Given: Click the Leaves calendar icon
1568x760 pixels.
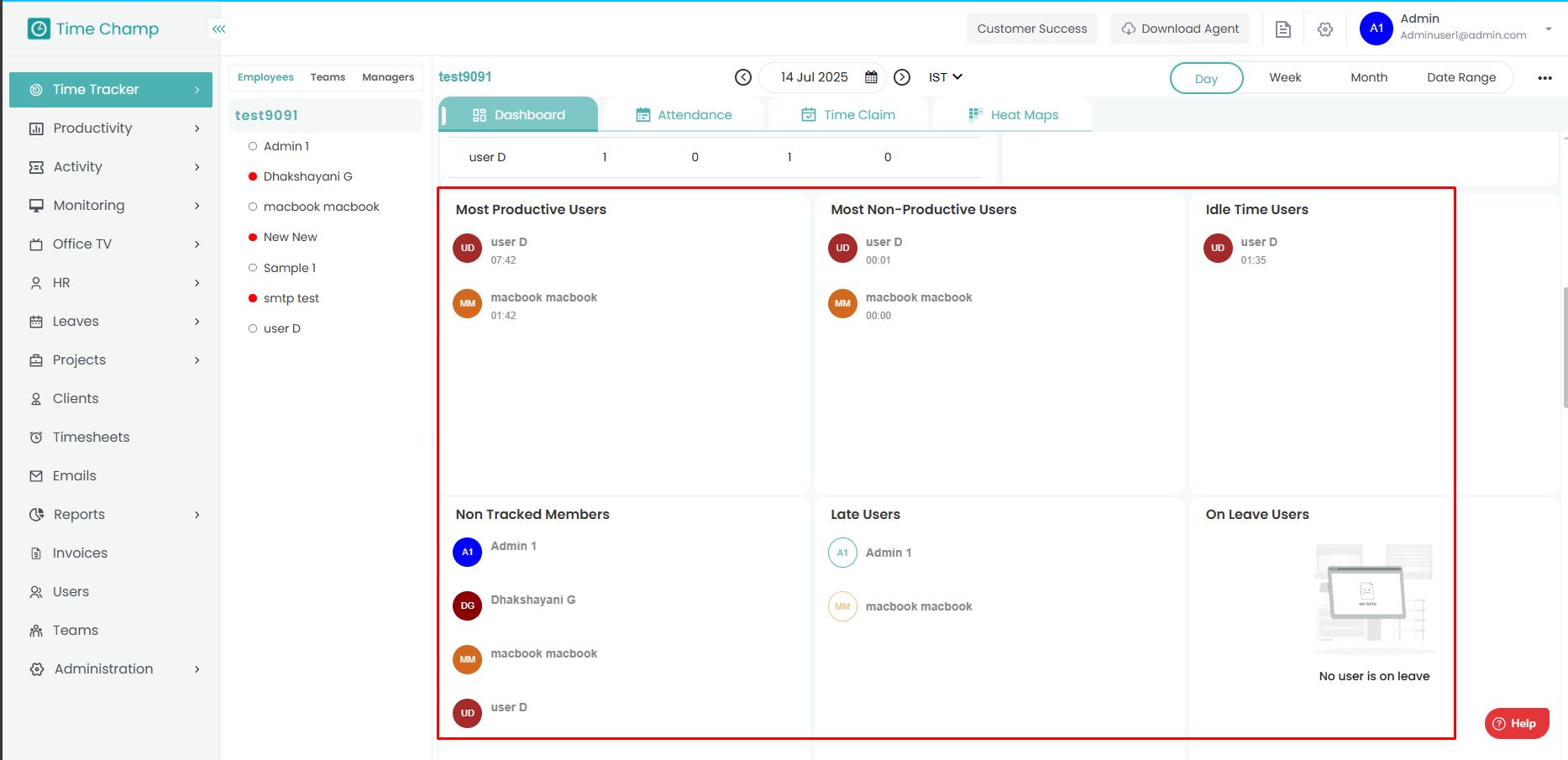Looking at the screenshot, I should point(36,322).
